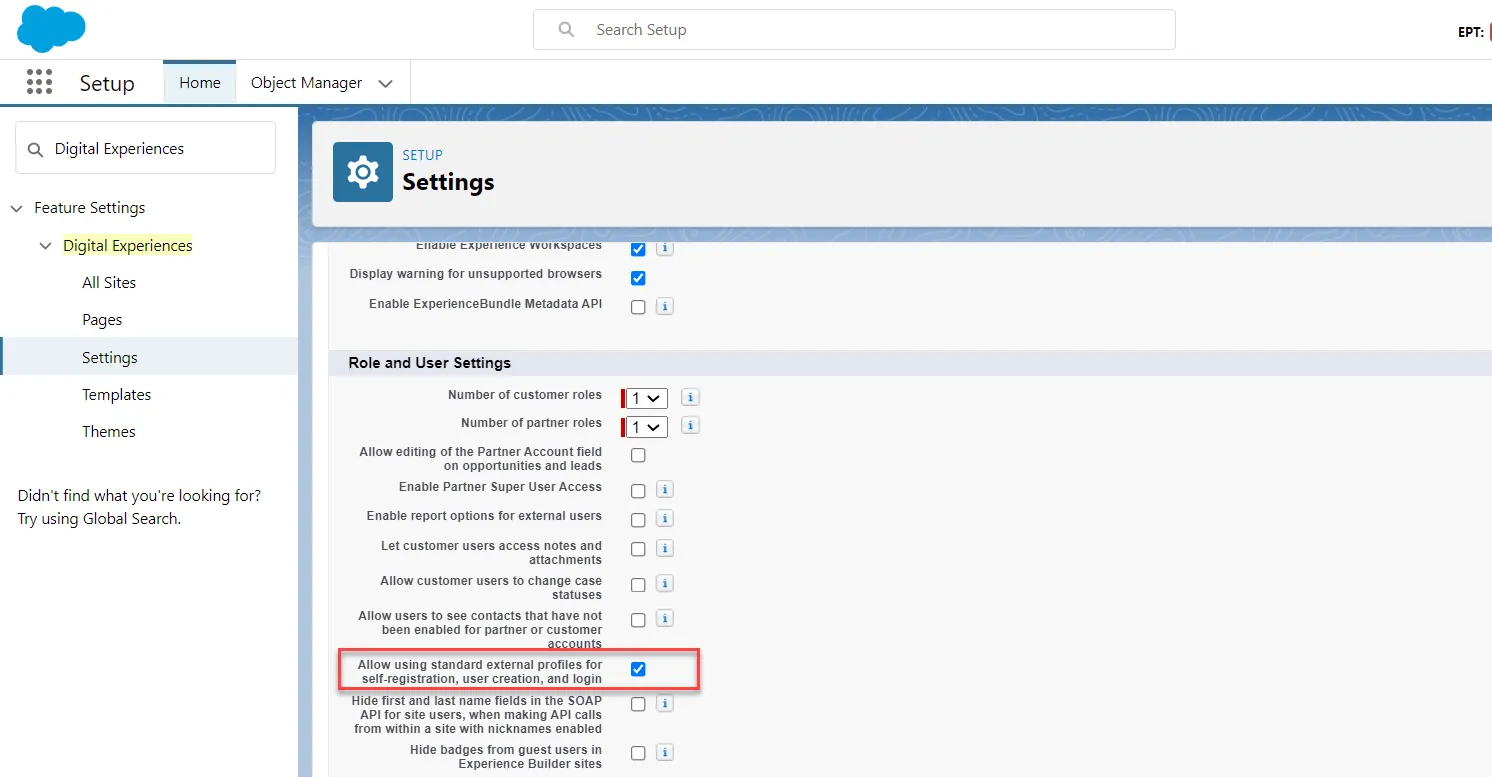This screenshot has width=1492, height=777.
Task: Click info icon beside Number of partner roles
Action: 690,426
